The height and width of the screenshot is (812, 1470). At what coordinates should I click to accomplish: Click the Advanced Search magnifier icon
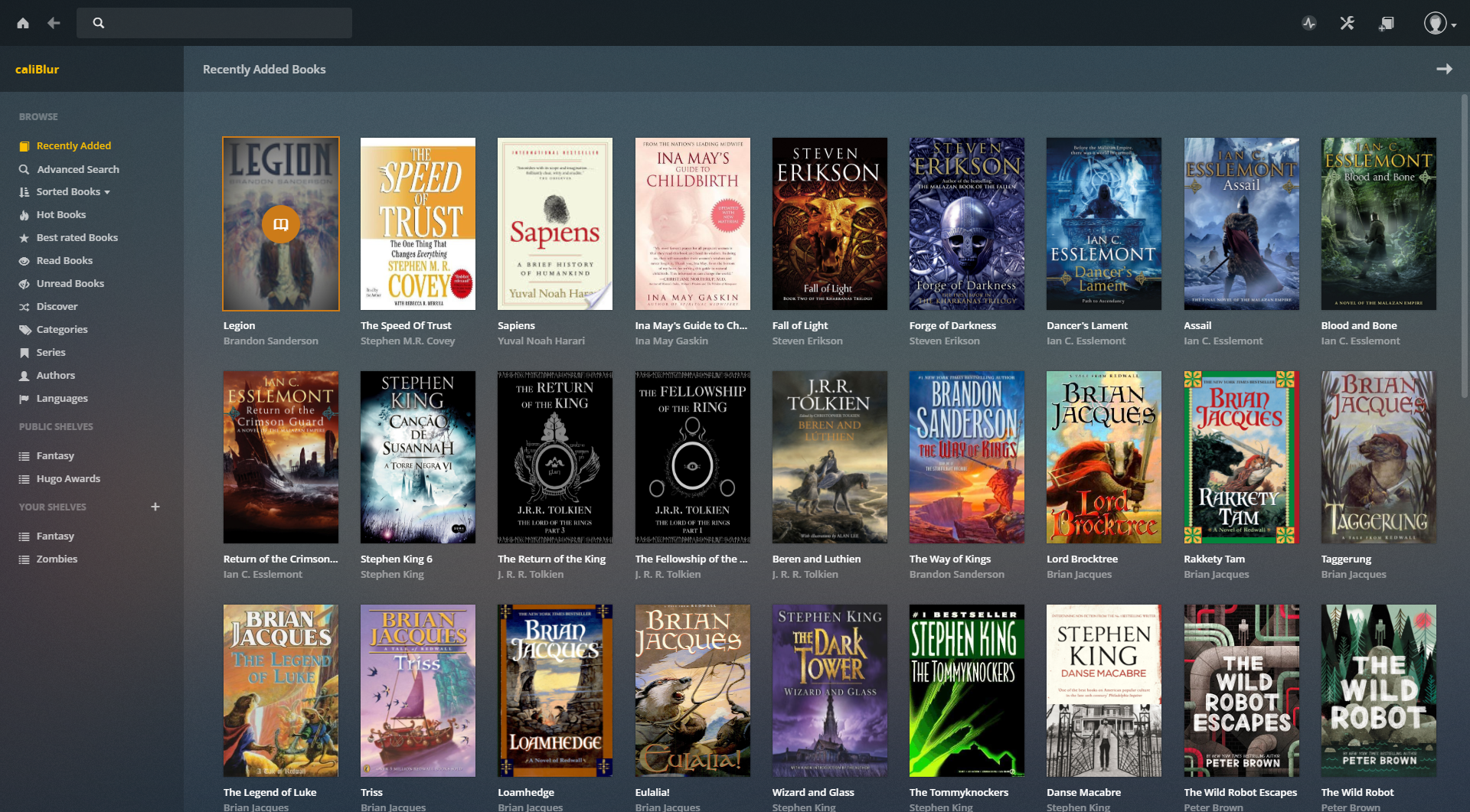(24, 169)
